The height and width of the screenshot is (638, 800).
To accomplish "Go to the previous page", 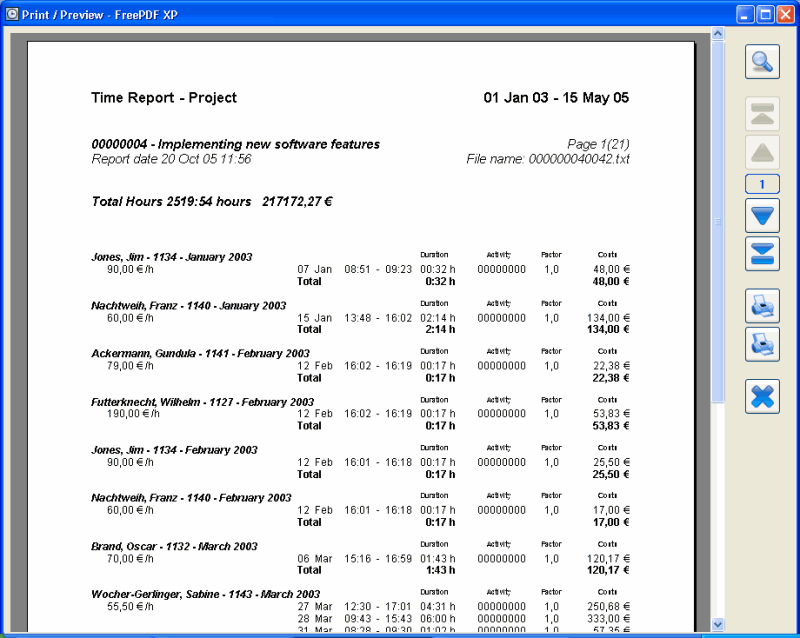I will (x=762, y=153).
